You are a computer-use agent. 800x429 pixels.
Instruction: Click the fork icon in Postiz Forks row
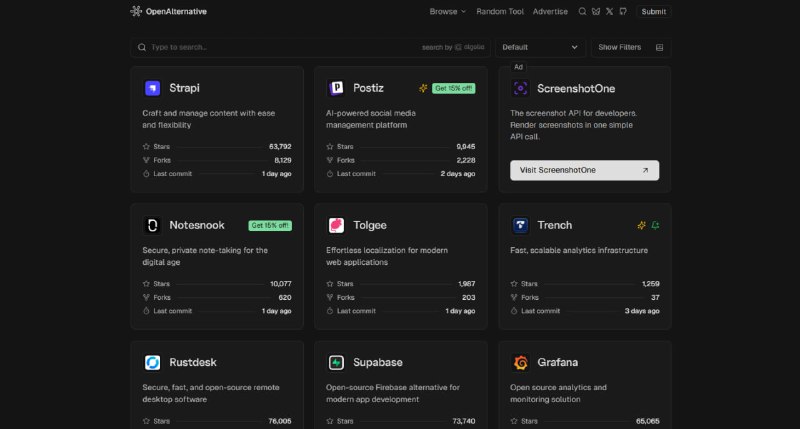click(330, 160)
